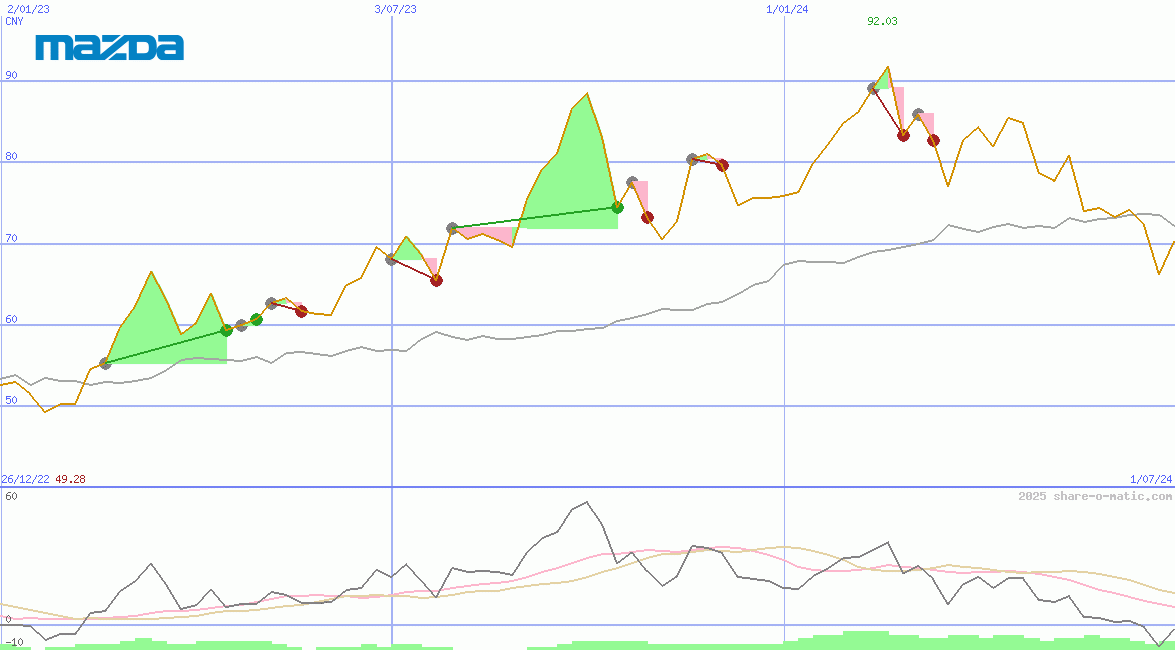Click the Mazda logo
Screen dimensions: 1175x650
pos(110,47)
